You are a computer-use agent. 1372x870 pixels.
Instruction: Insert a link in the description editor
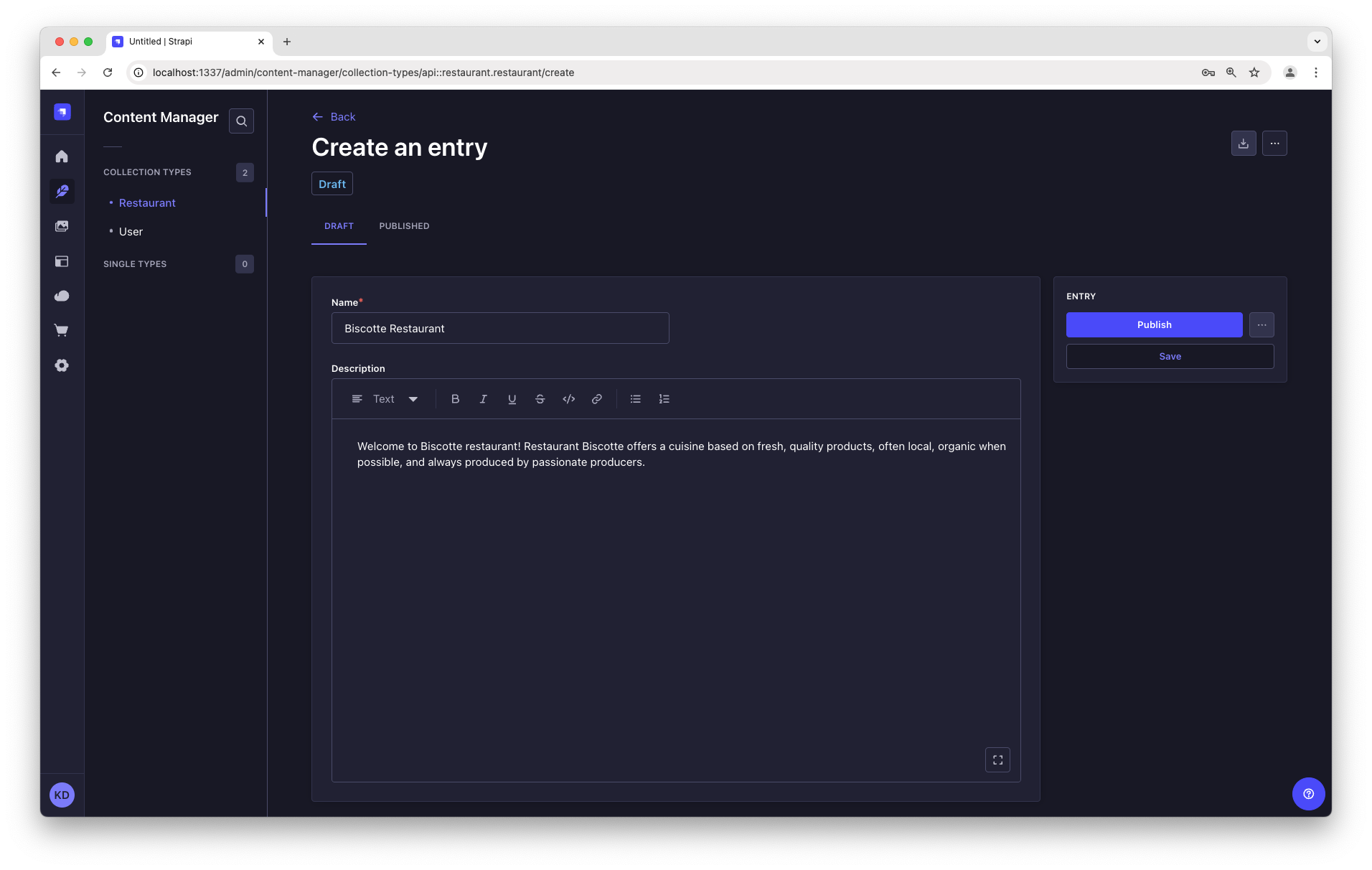tap(597, 399)
